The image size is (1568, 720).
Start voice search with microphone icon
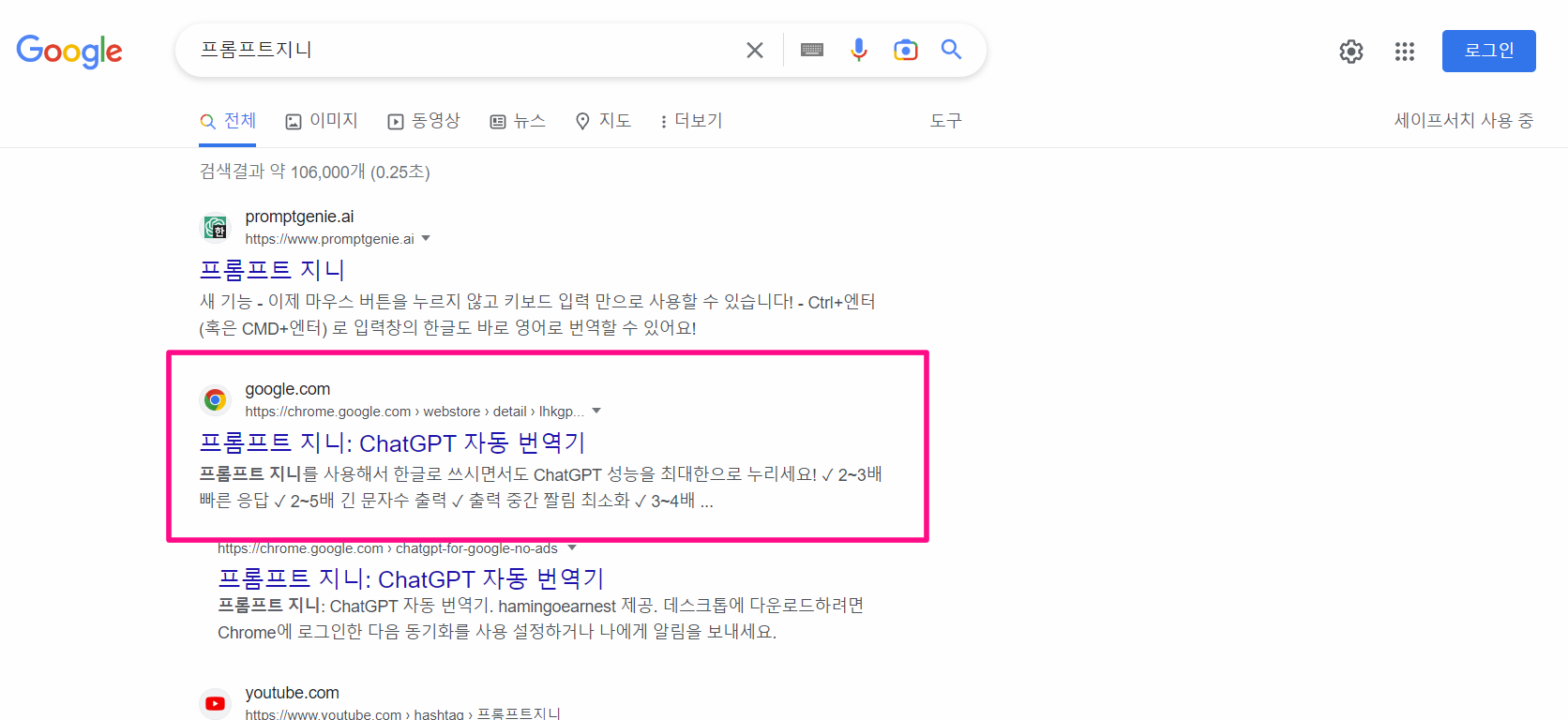pos(859,50)
